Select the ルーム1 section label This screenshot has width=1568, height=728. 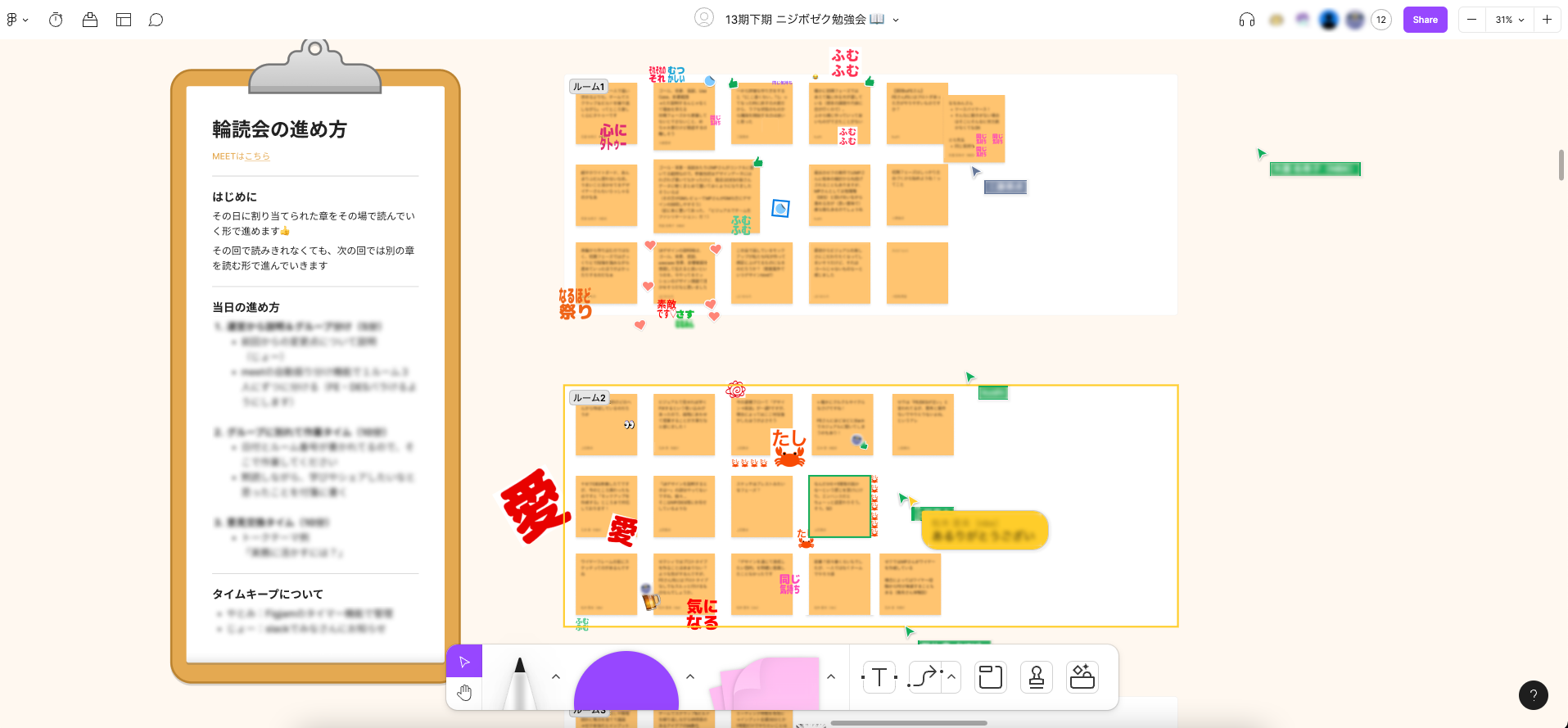tap(589, 87)
